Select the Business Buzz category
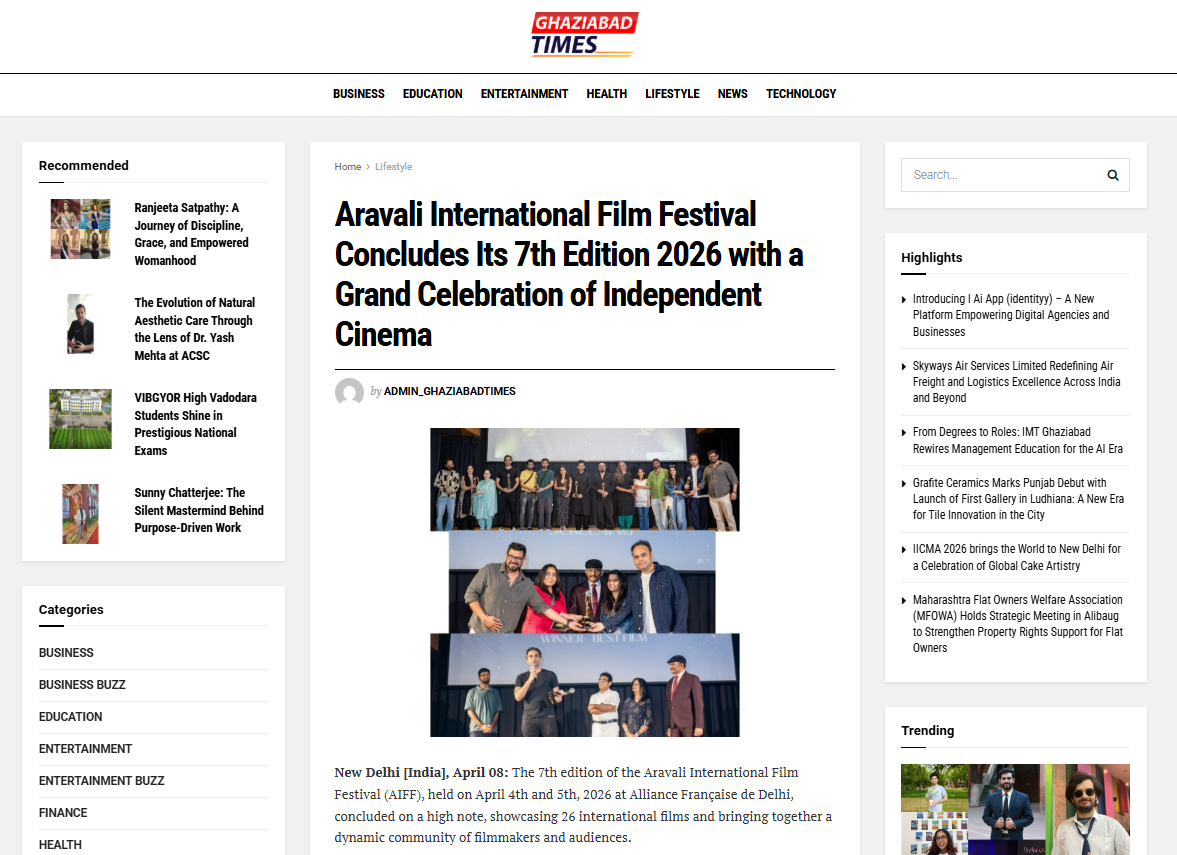 [x=82, y=685]
